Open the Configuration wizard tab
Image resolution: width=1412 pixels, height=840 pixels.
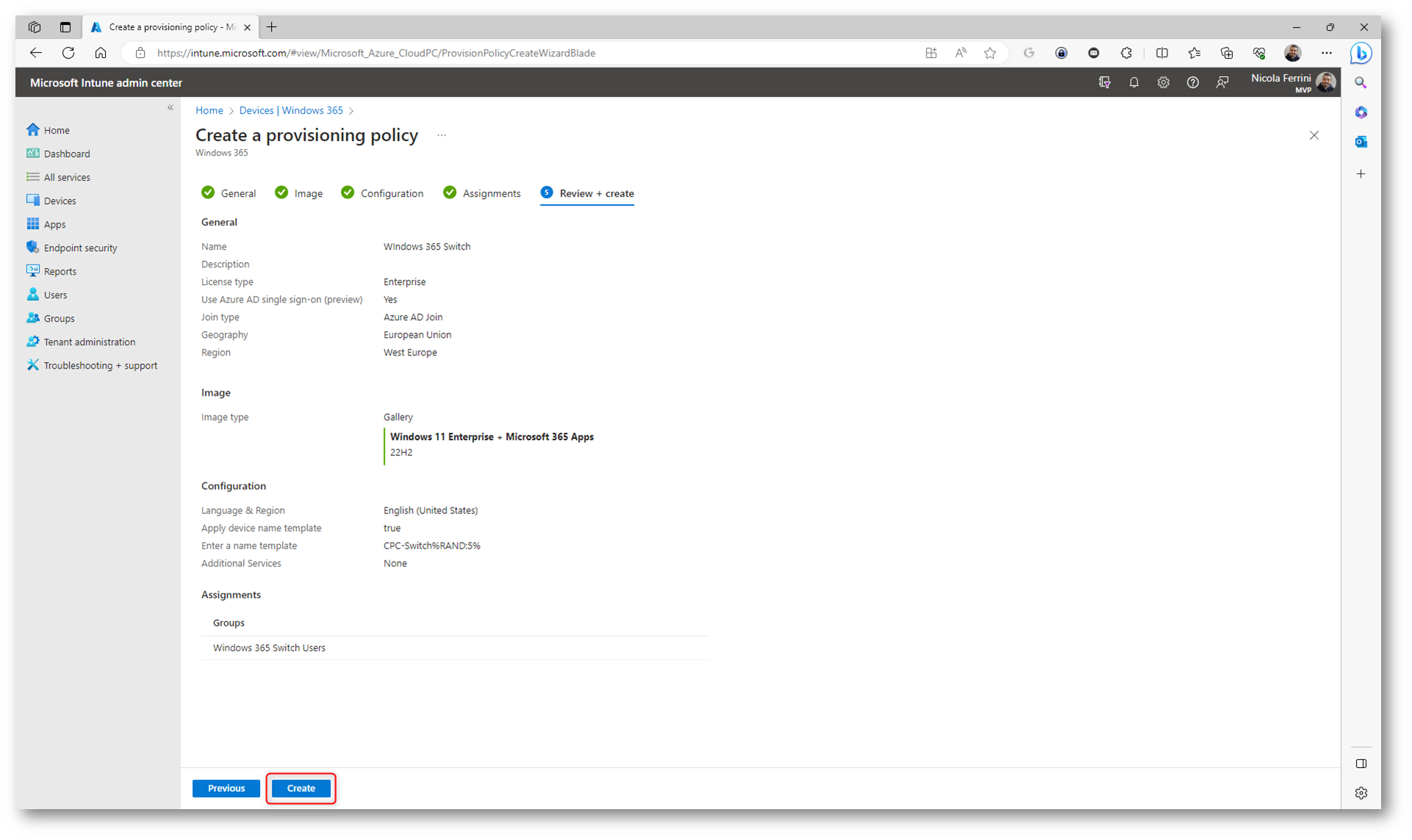(382, 193)
